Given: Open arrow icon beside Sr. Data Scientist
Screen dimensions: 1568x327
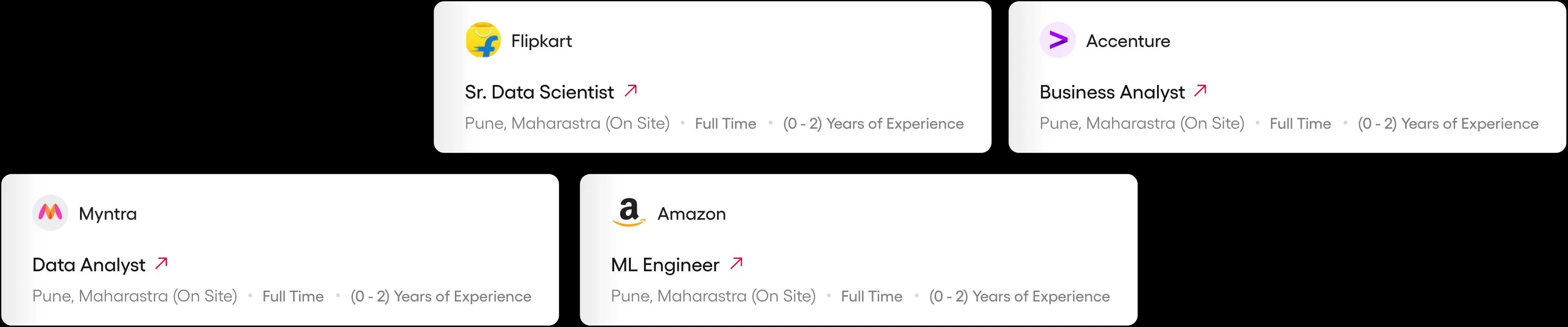Looking at the screenshot, I should tap(631, 91).
